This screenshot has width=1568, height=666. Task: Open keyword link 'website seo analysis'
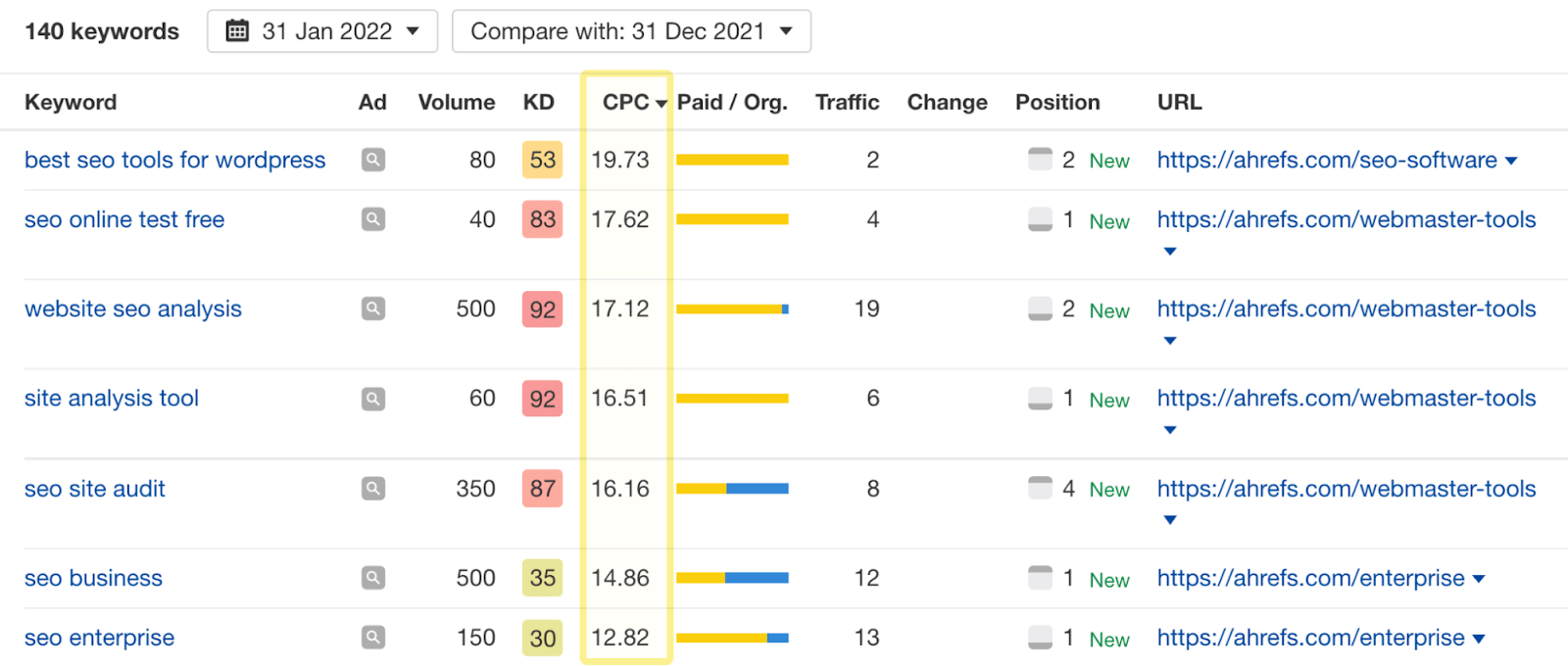pyautogui.click(x=133, y=309)
